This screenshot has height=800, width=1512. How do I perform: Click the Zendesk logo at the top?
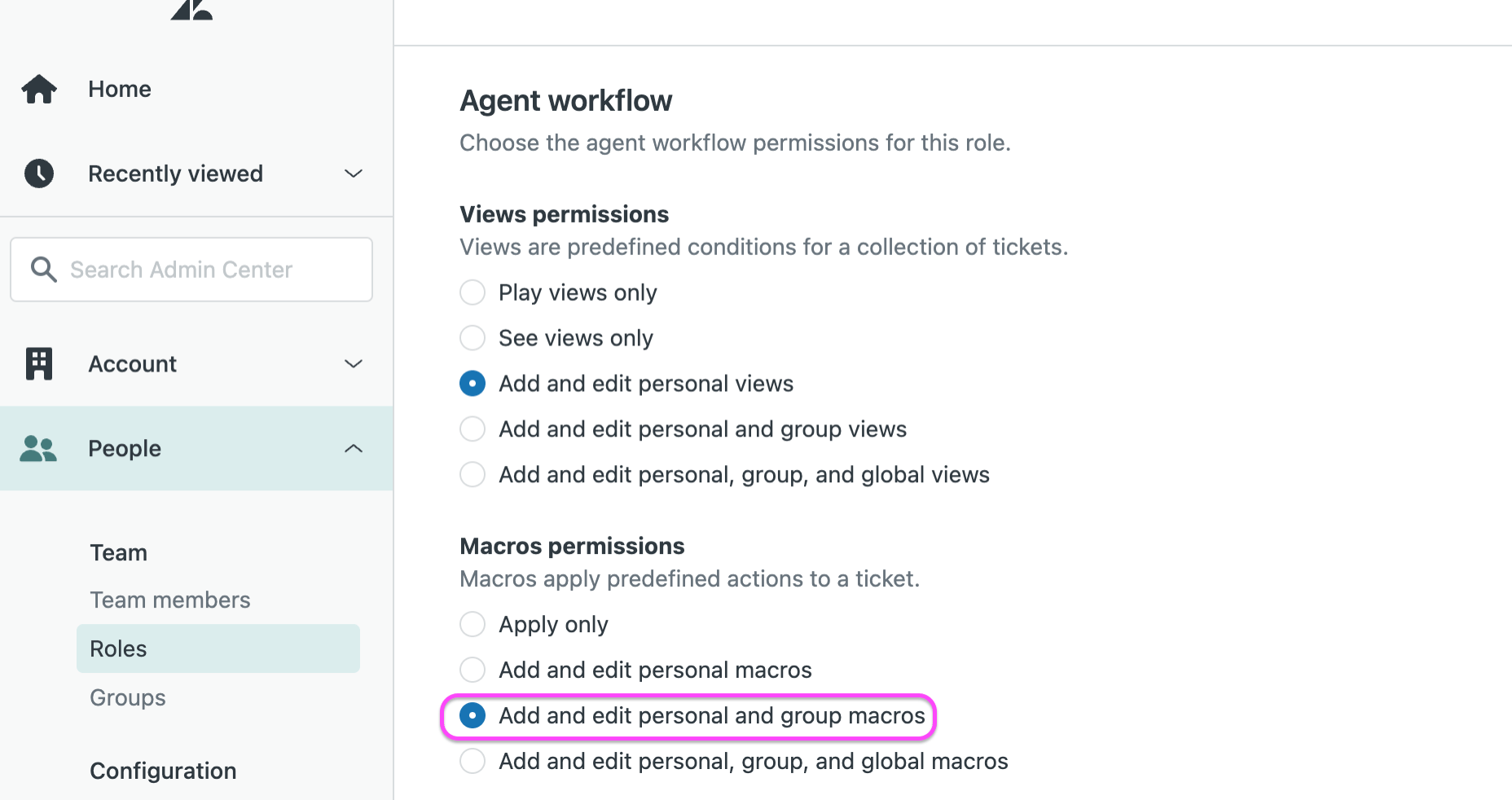(x=191, y=10)
